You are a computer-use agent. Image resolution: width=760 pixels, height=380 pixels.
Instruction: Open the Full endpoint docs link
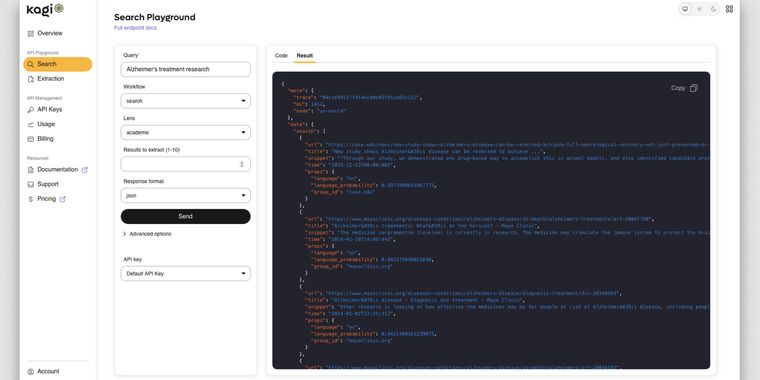[x=135, y=28]
